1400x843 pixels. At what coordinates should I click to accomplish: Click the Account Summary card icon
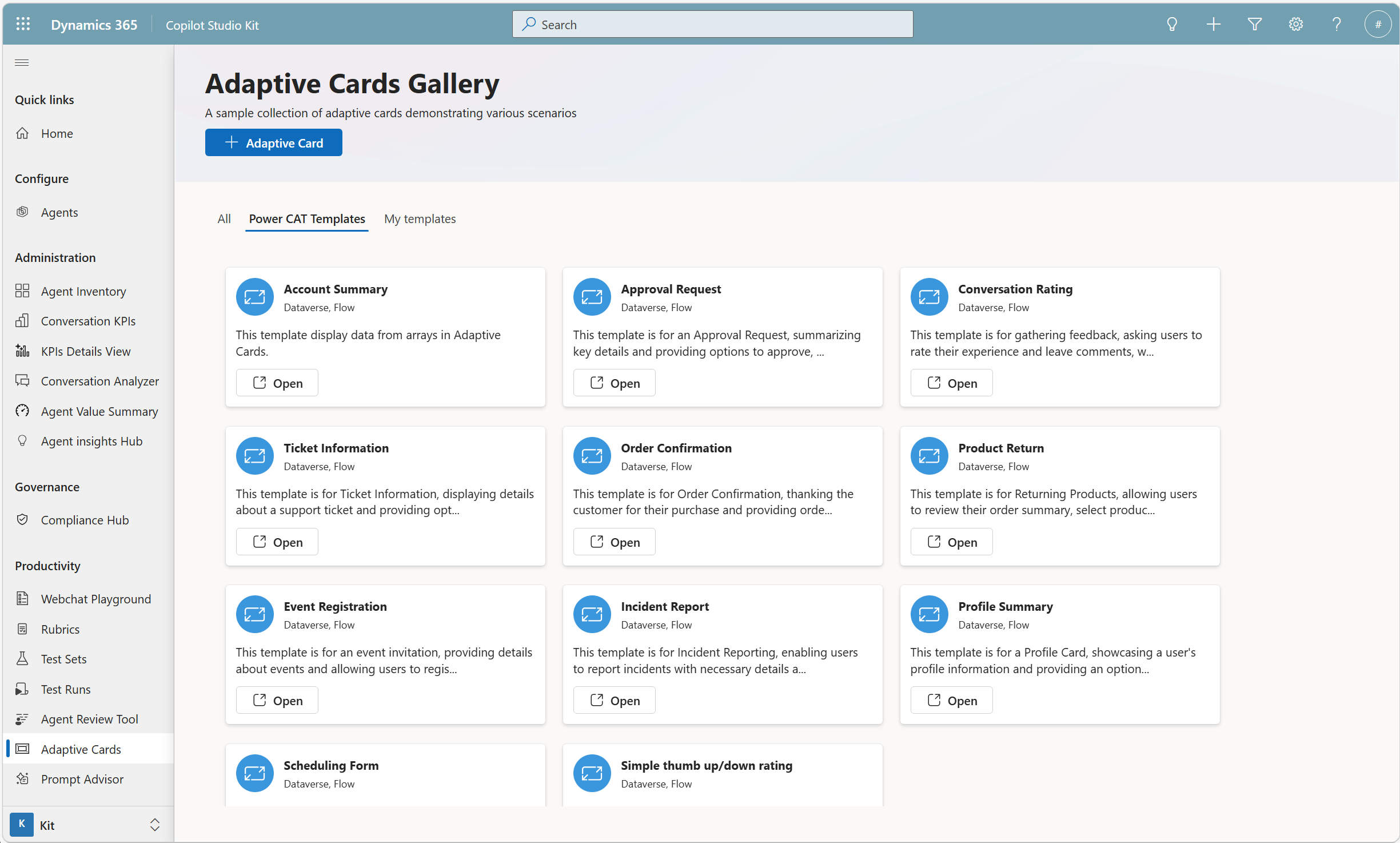coord(254,297)
